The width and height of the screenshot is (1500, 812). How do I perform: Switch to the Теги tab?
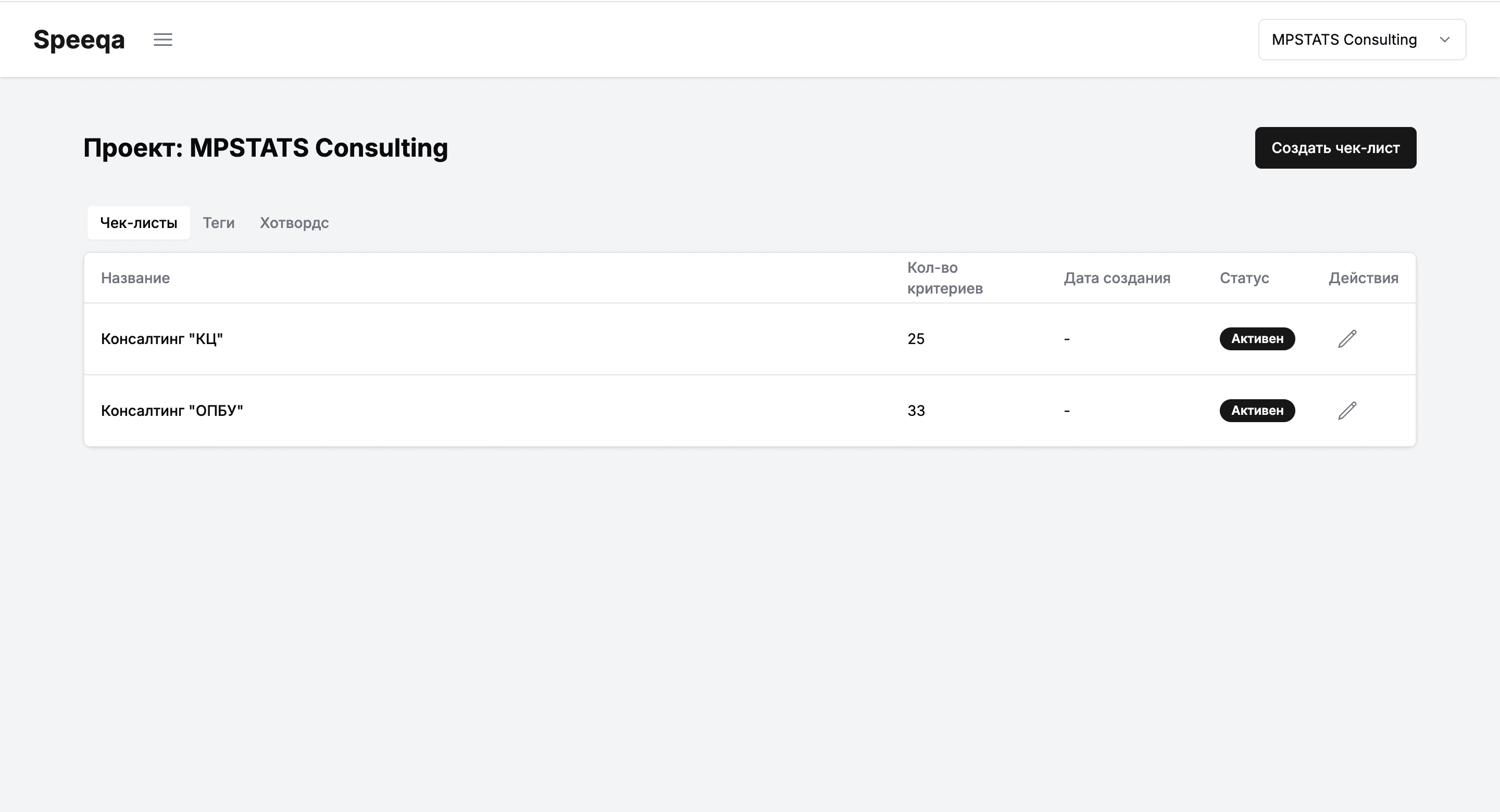(218, 223)
